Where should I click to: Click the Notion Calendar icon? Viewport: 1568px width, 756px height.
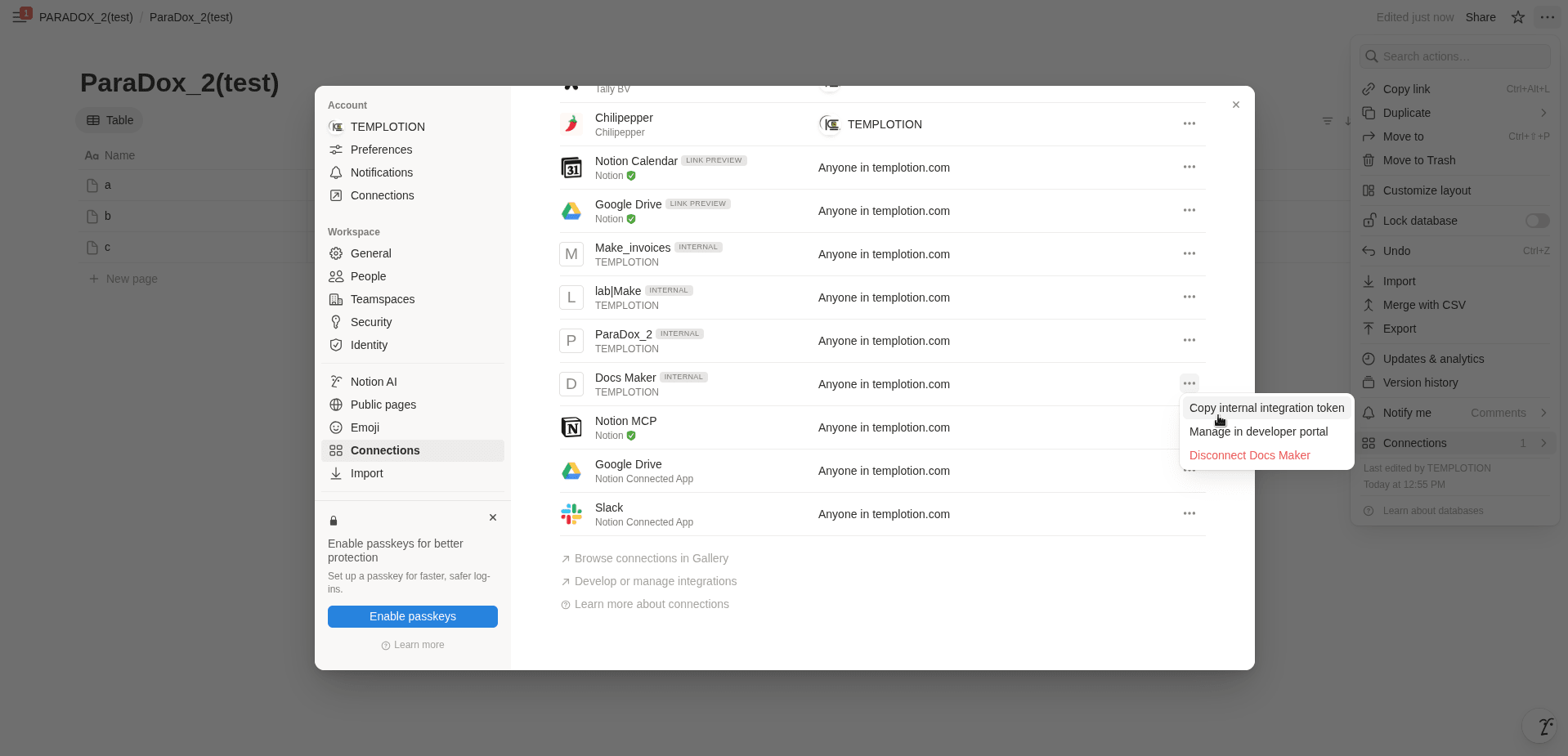[571, 168]
